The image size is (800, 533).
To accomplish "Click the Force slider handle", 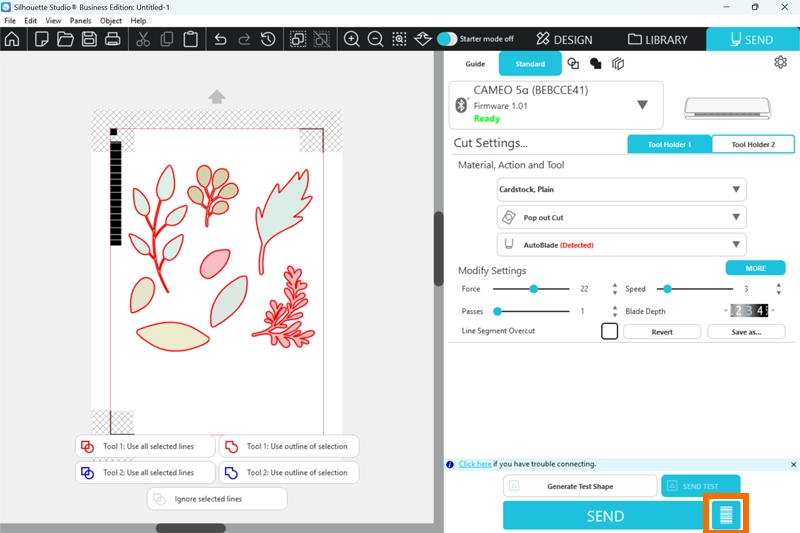I will [x=534, y=289].
